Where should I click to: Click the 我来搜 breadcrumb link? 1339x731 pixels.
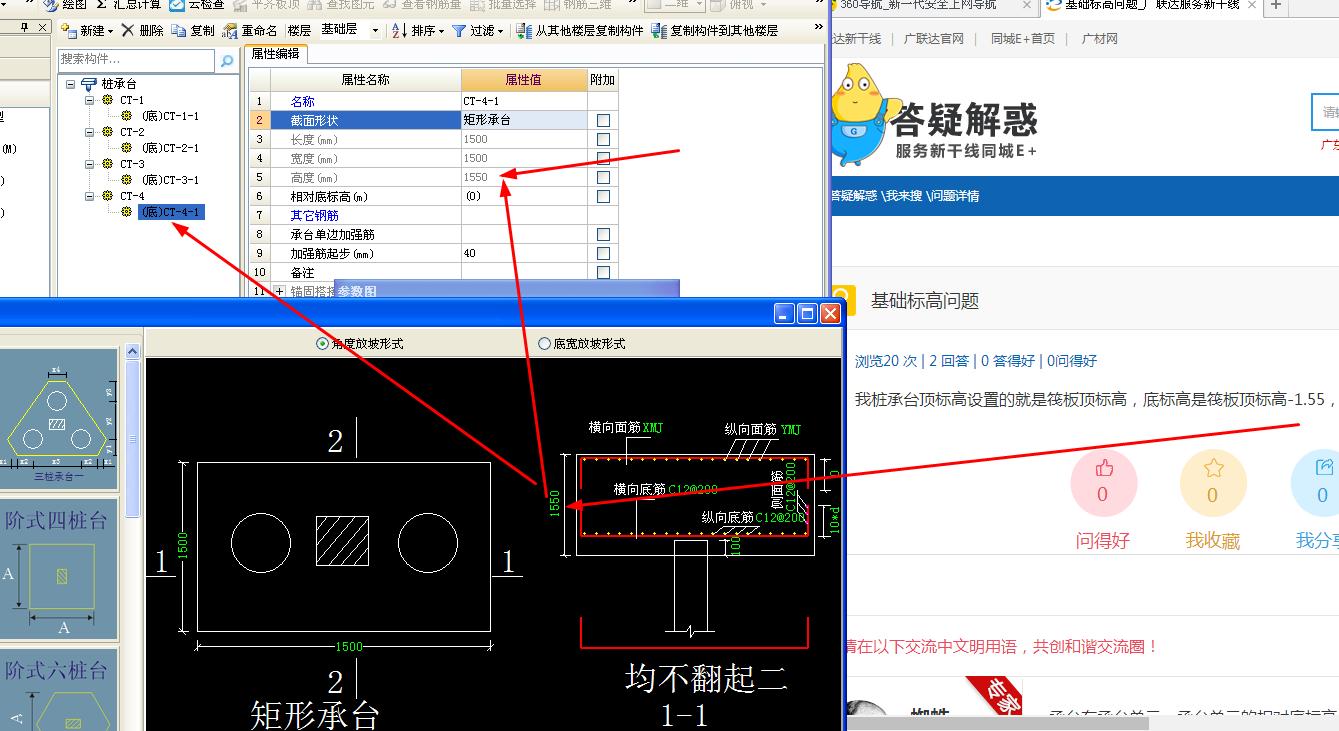point(903,196)
